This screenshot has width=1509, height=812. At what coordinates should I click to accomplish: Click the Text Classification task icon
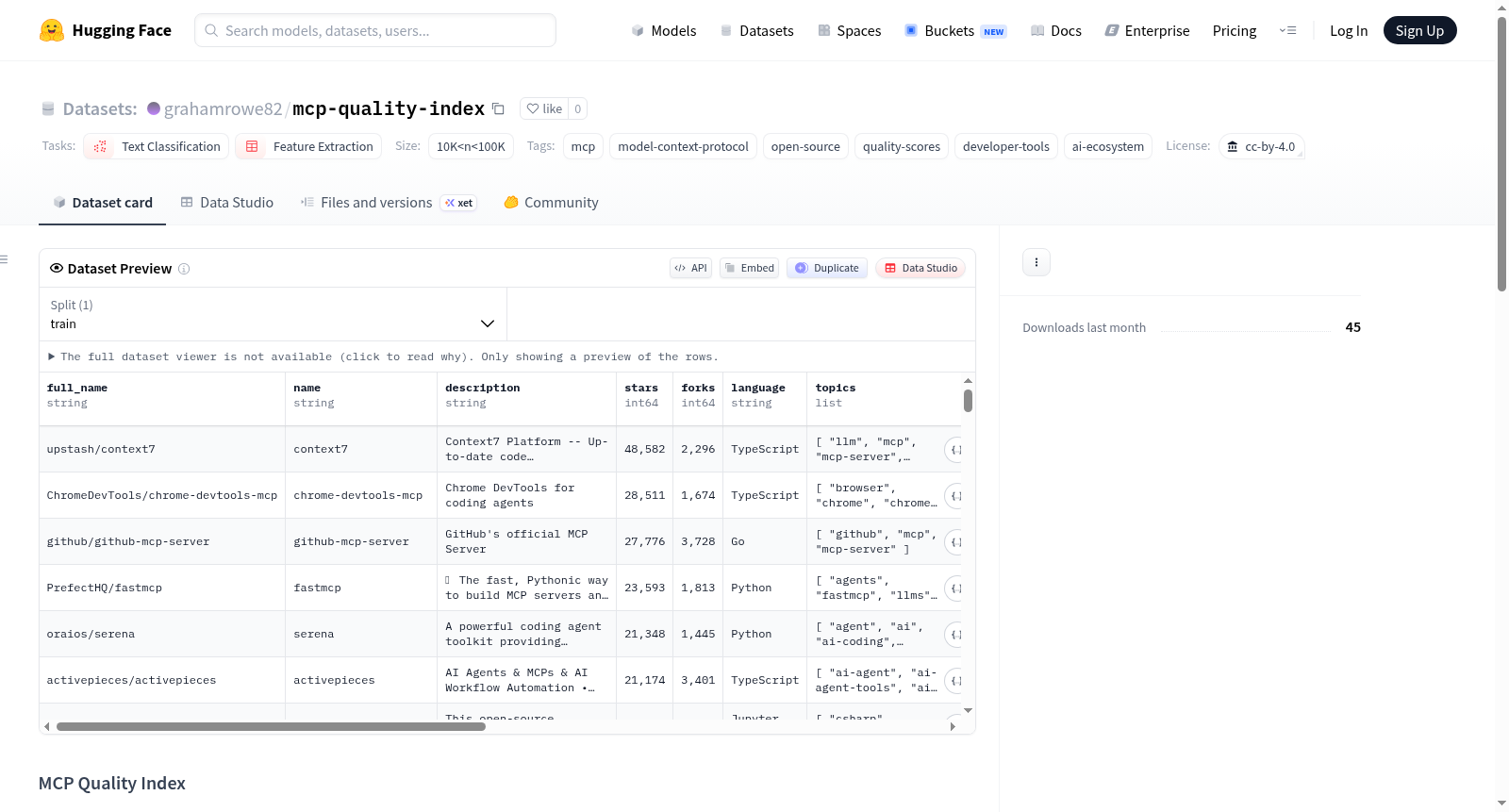pyautogui.click(x=100, y=146)
